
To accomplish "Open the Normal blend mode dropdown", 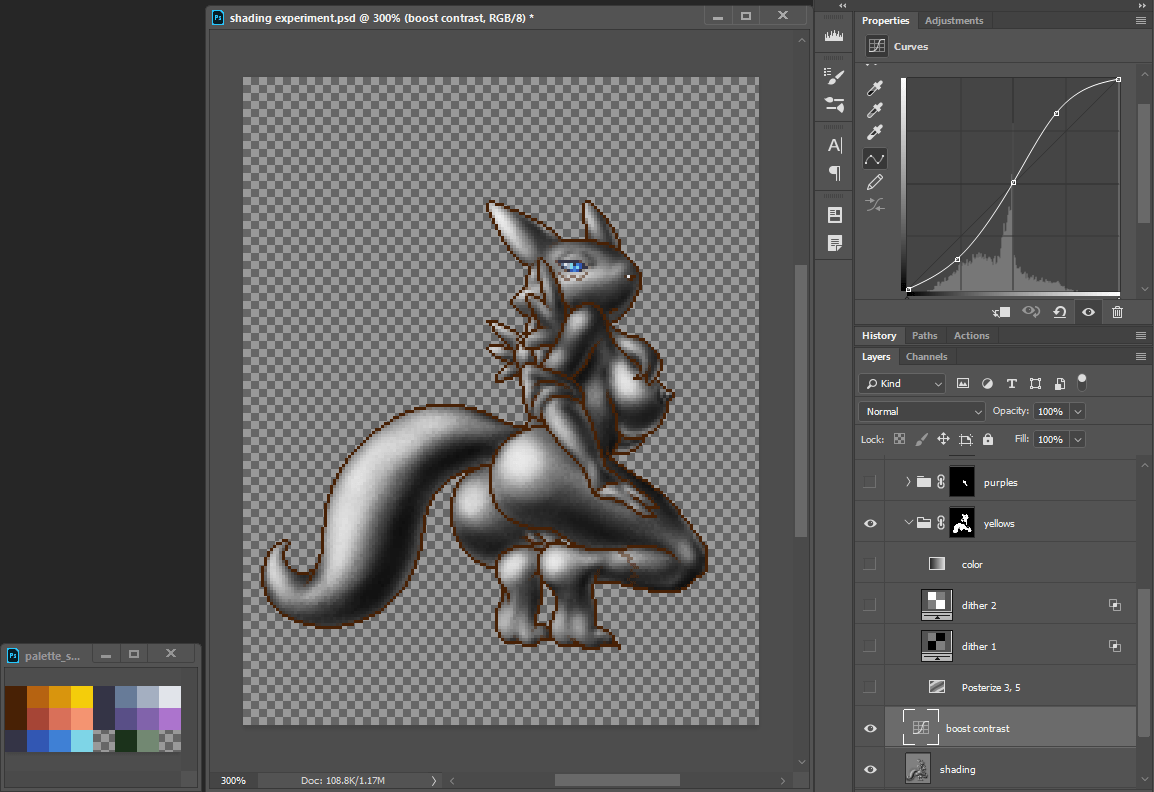I will click(921, 411).
